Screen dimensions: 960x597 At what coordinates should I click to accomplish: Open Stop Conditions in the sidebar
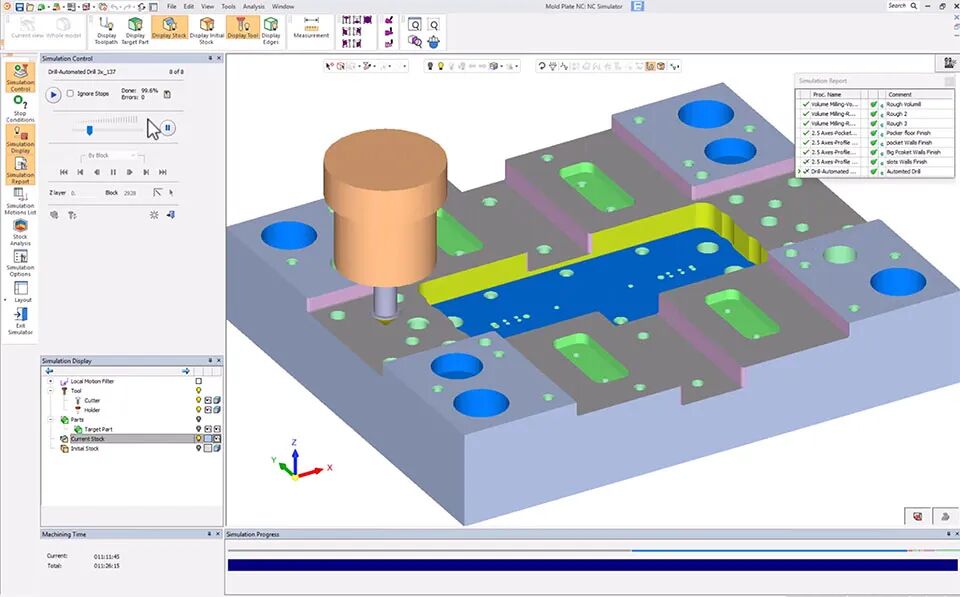coord(20,108)
